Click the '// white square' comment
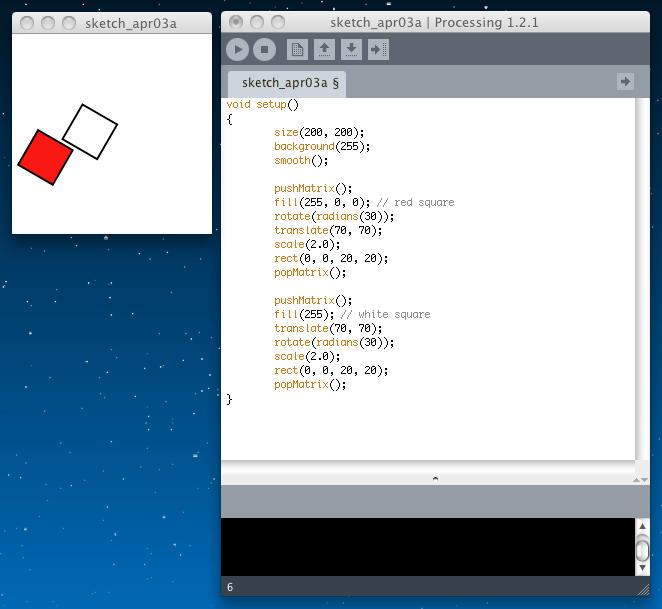This screenshot has width=662, height=609. coord(385,314)
